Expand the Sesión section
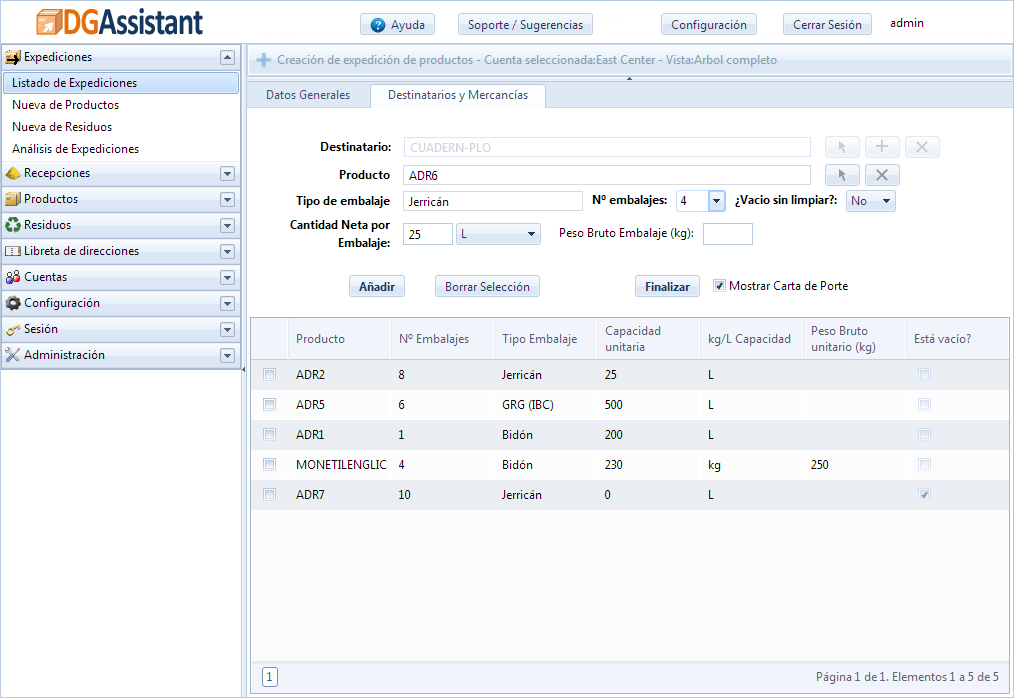 tap(227, 329)
